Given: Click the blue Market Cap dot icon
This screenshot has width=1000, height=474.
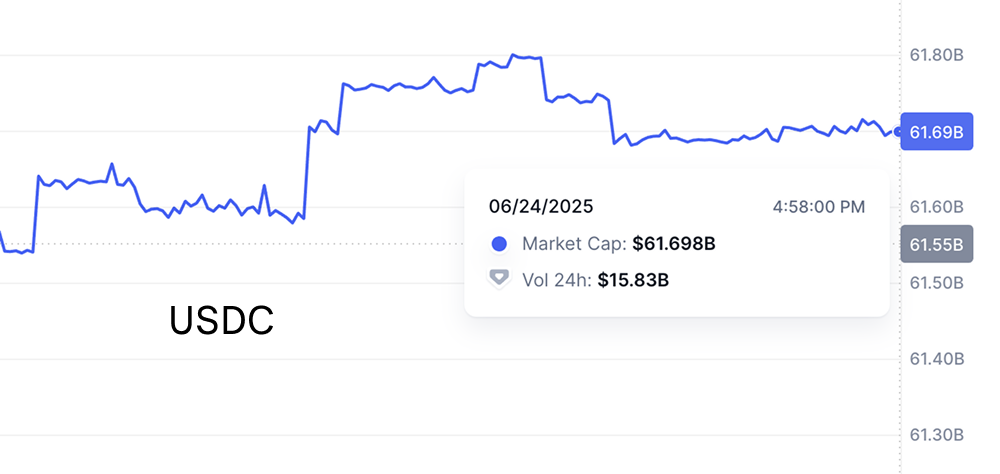Looking at the screenshot, I should pos(500,243).
